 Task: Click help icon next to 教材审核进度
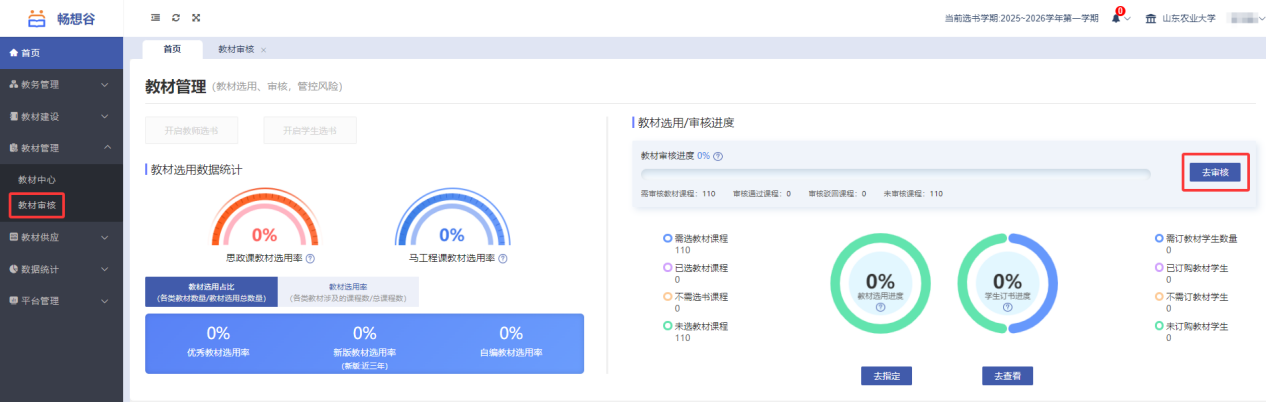click(x=718, y=156)
